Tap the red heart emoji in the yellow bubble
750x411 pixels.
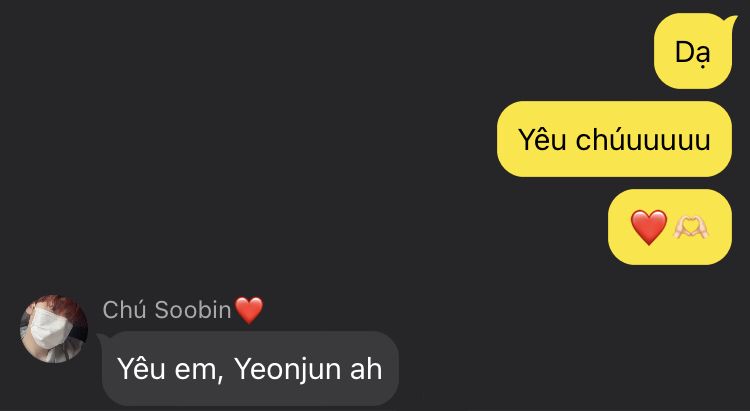(649, 227)
